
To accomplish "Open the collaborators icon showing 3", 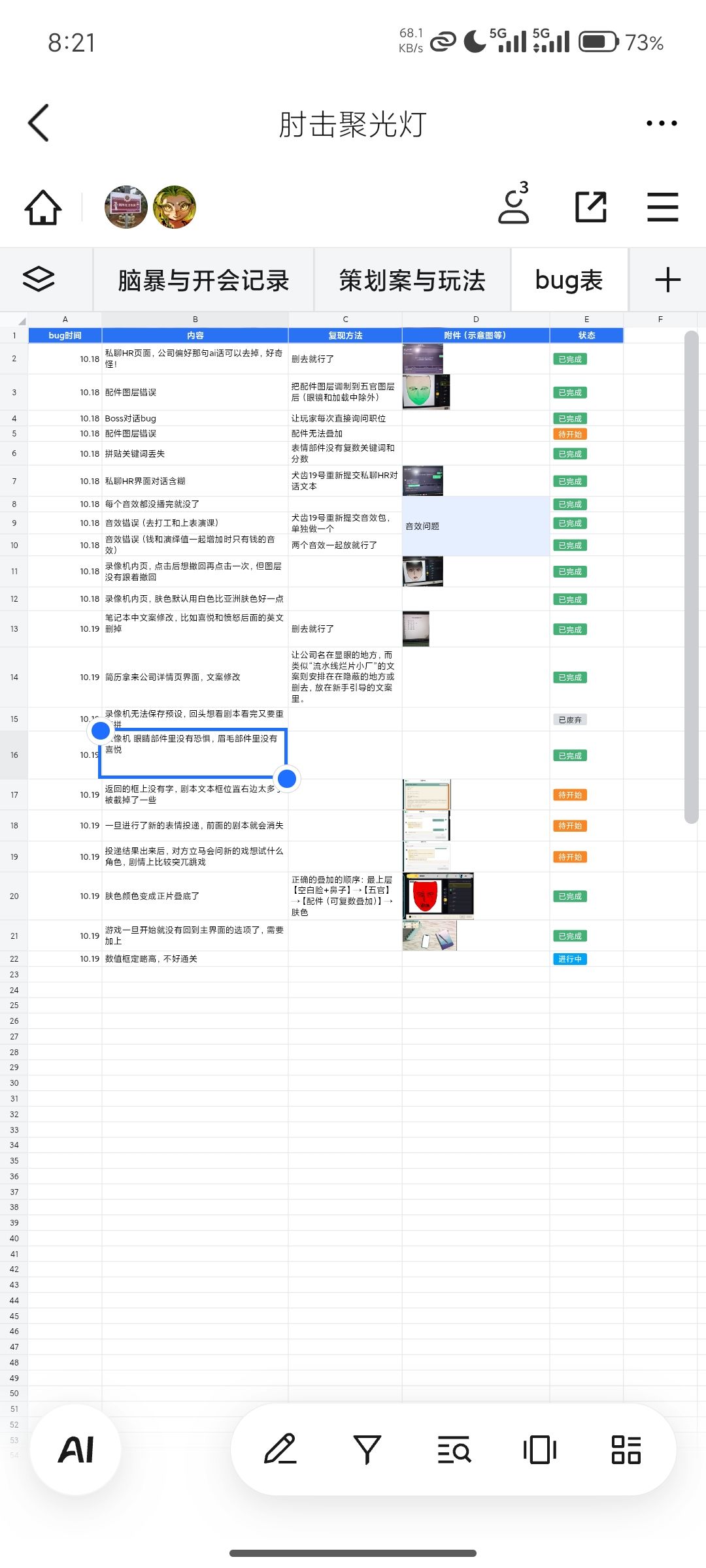I will 514,204.
